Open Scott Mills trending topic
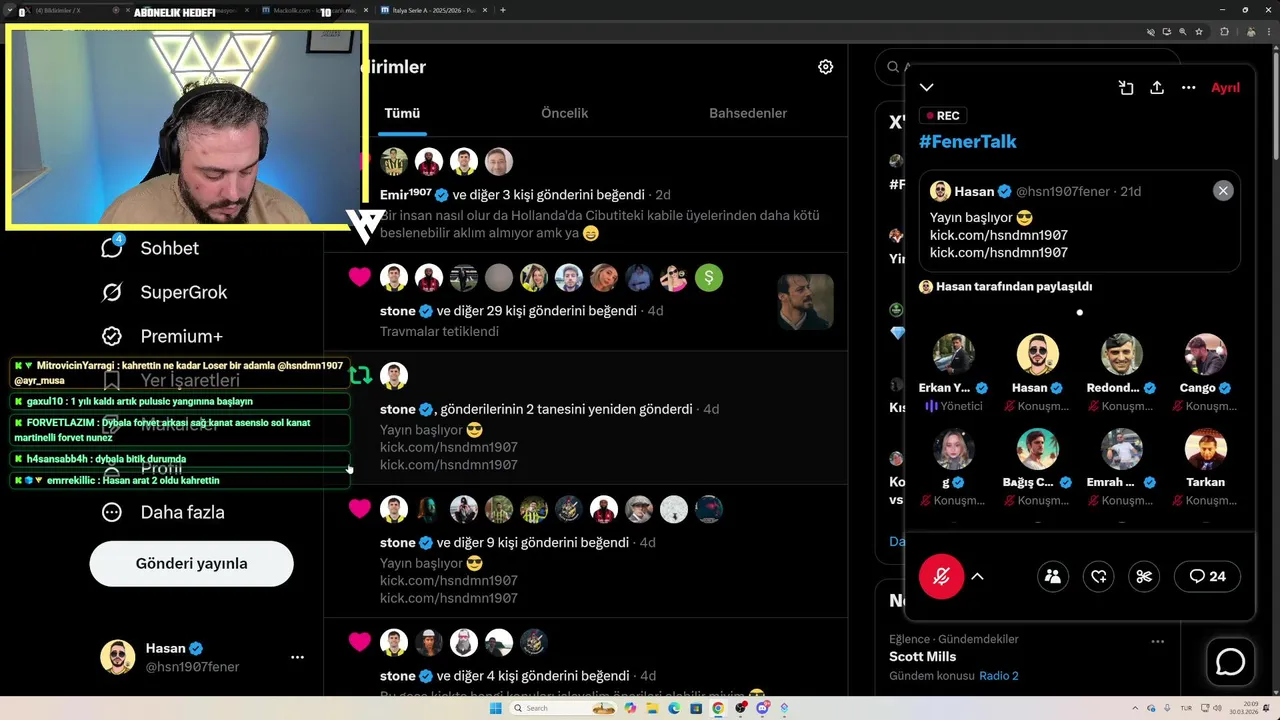Image resolution: width=1280 pixels, height=720 pixels. click(922, 657)
